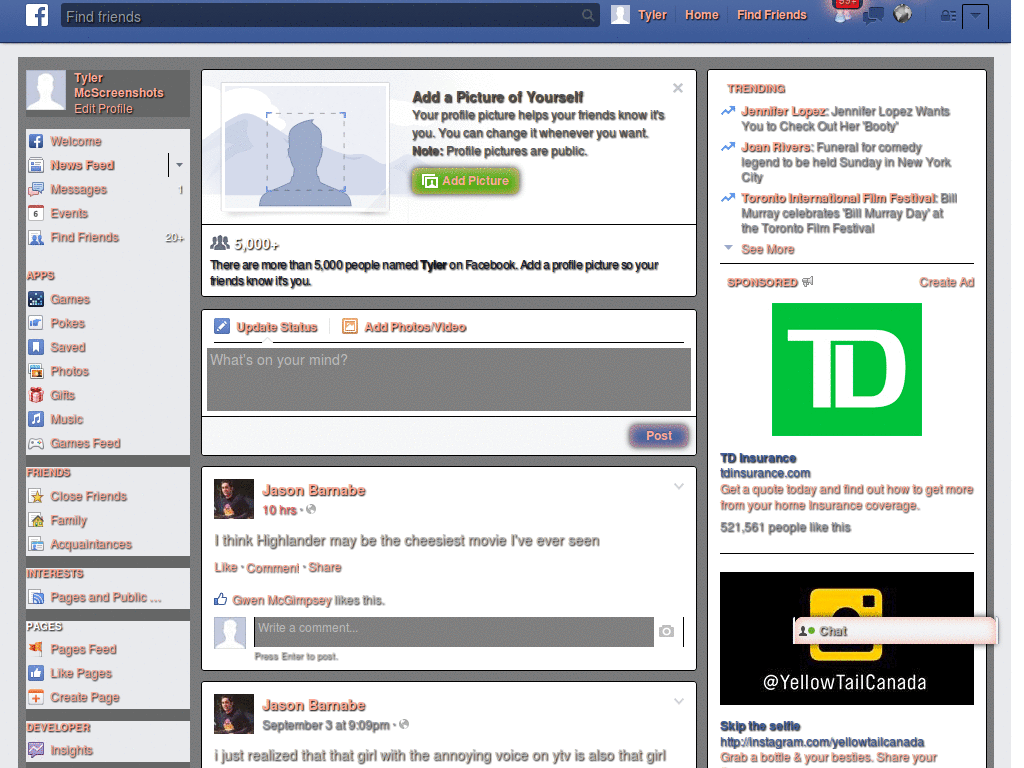Open the account menu caret top right

pos(975,16)
